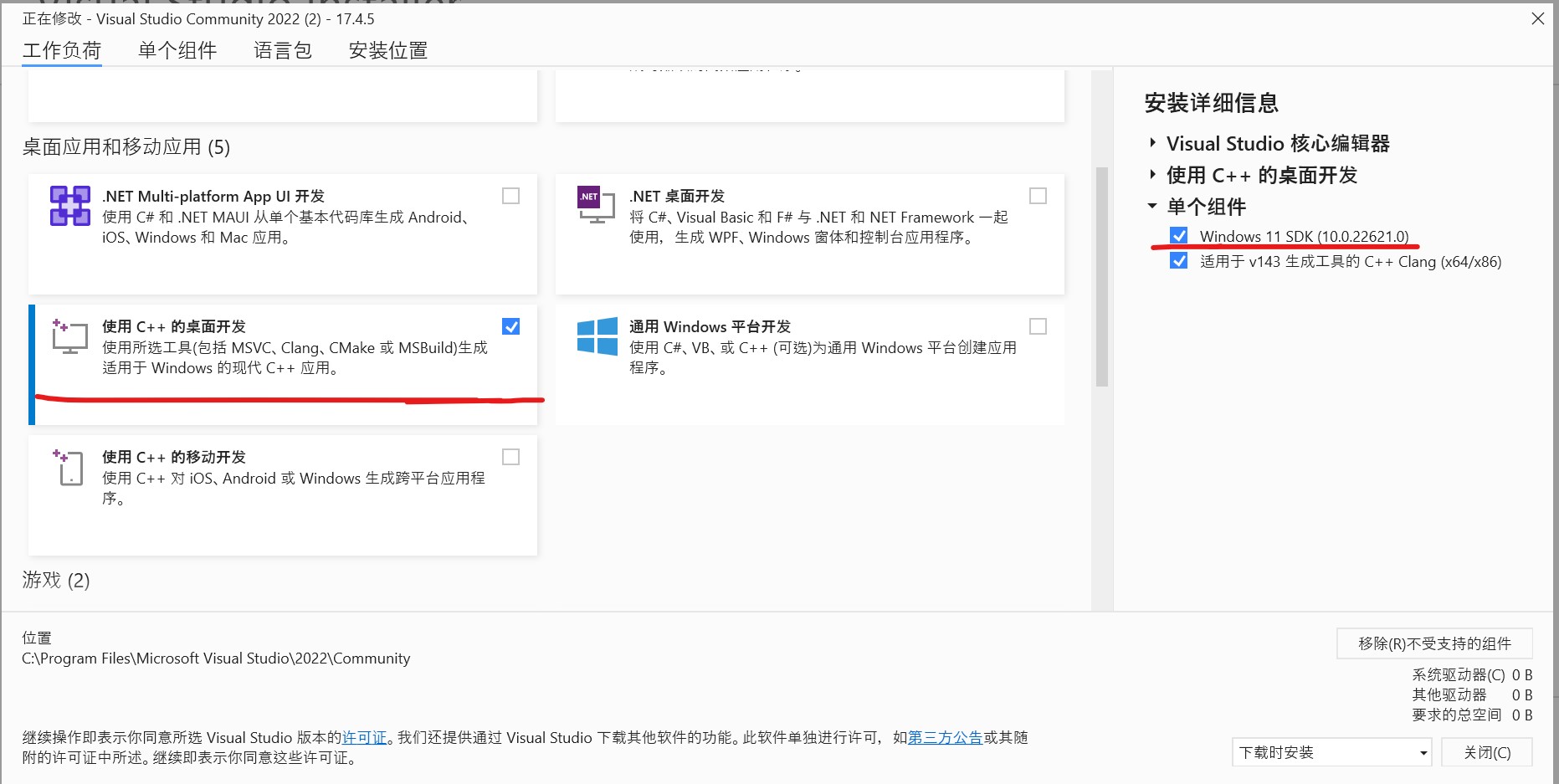Uncheck the v143 C++ Clang component
Viewport: 1559px width, 784px height.
pyautogui.click(x=1178, y=261)
